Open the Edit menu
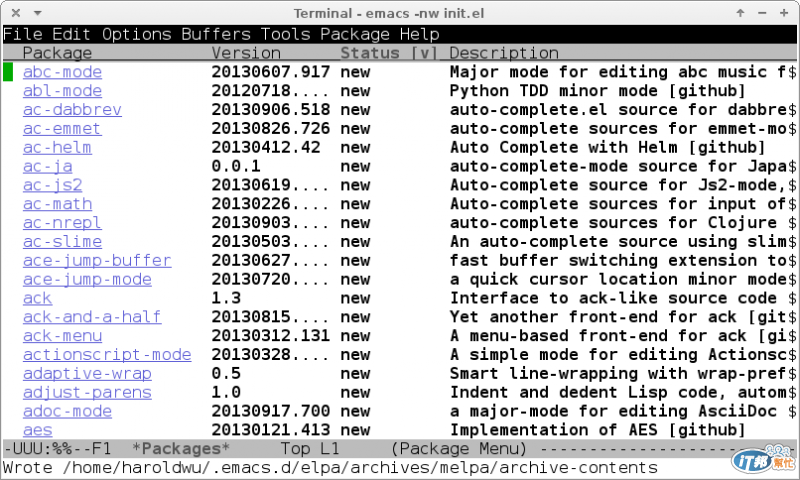The width and height of the screenshot is (800, 480). tap(72, 34)
